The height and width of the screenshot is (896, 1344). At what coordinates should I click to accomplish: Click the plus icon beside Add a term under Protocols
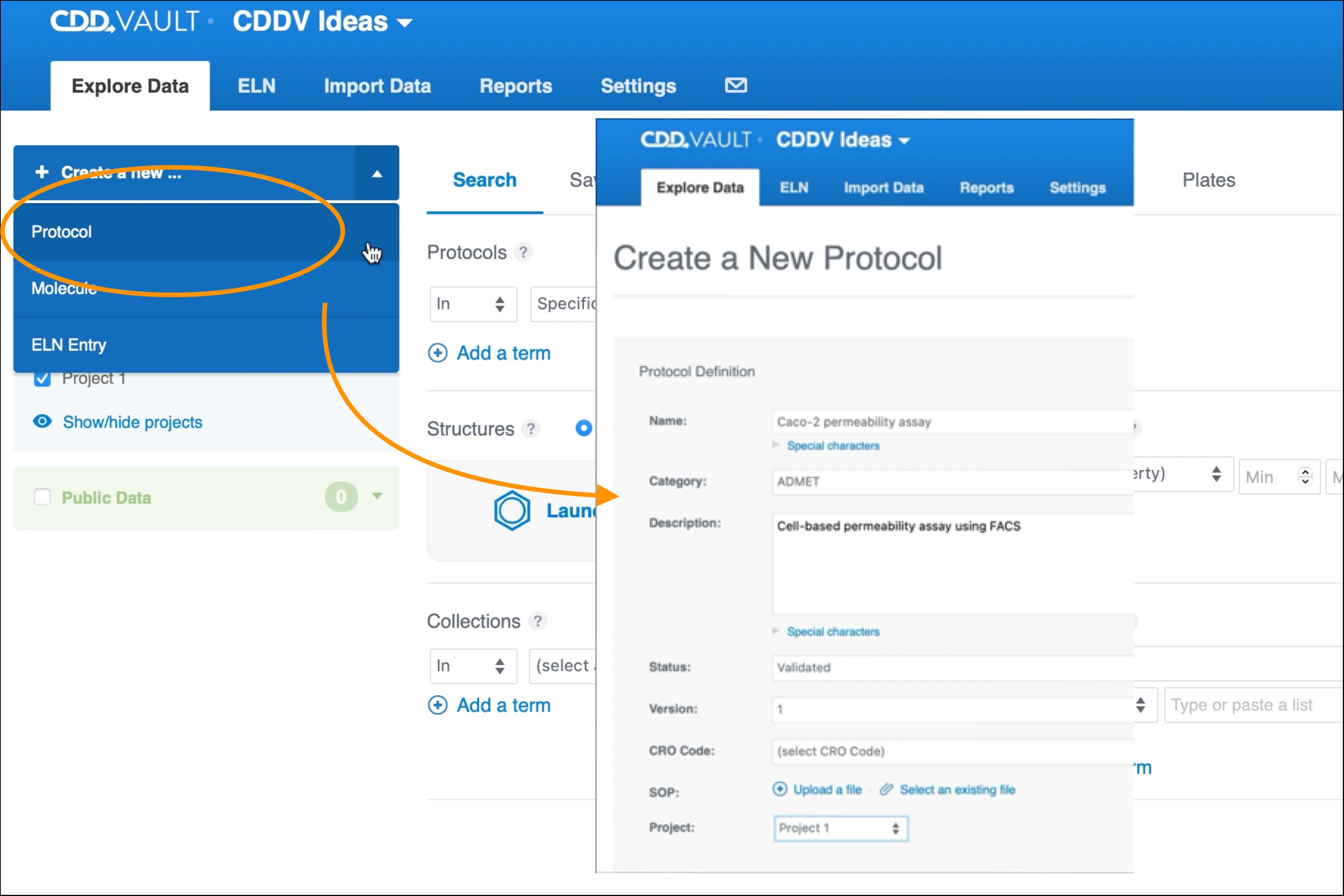click(438, 353)
